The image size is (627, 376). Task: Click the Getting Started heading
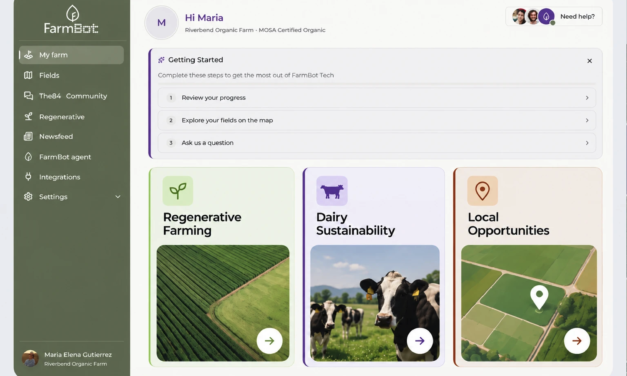pyautogui.click(x=196, y=60)
